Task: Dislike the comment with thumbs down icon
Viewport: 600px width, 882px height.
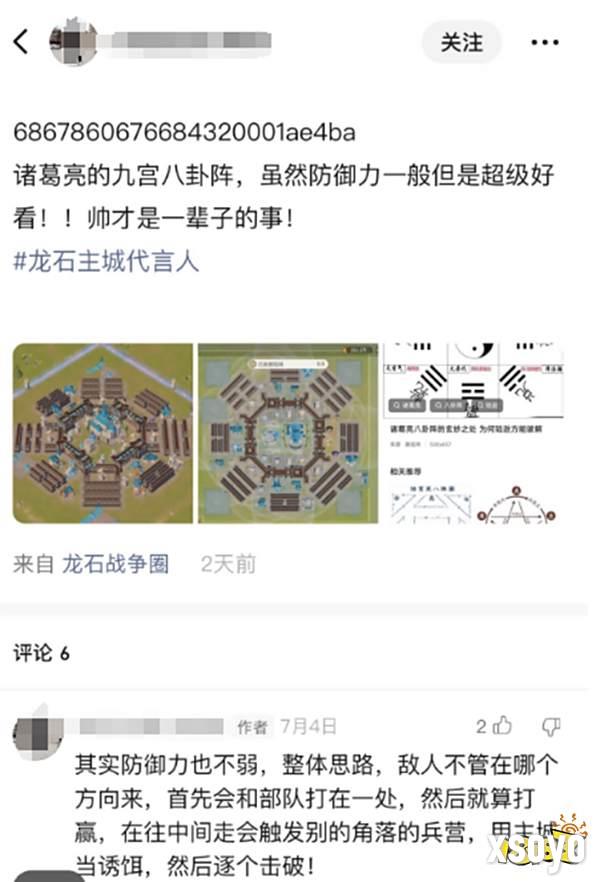Action: [551, 727]
